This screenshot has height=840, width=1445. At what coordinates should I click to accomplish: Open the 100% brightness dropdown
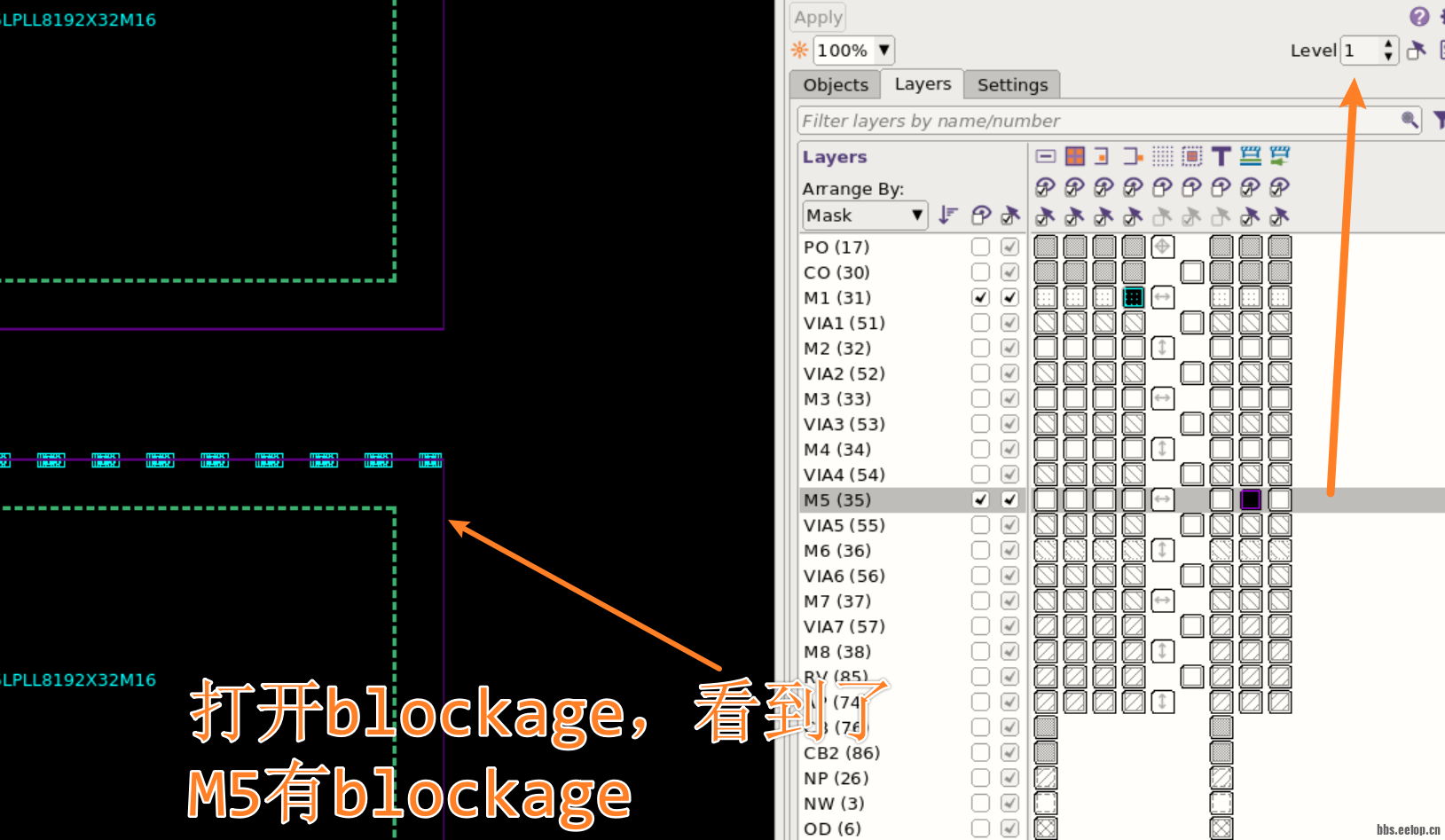(883, 51)
